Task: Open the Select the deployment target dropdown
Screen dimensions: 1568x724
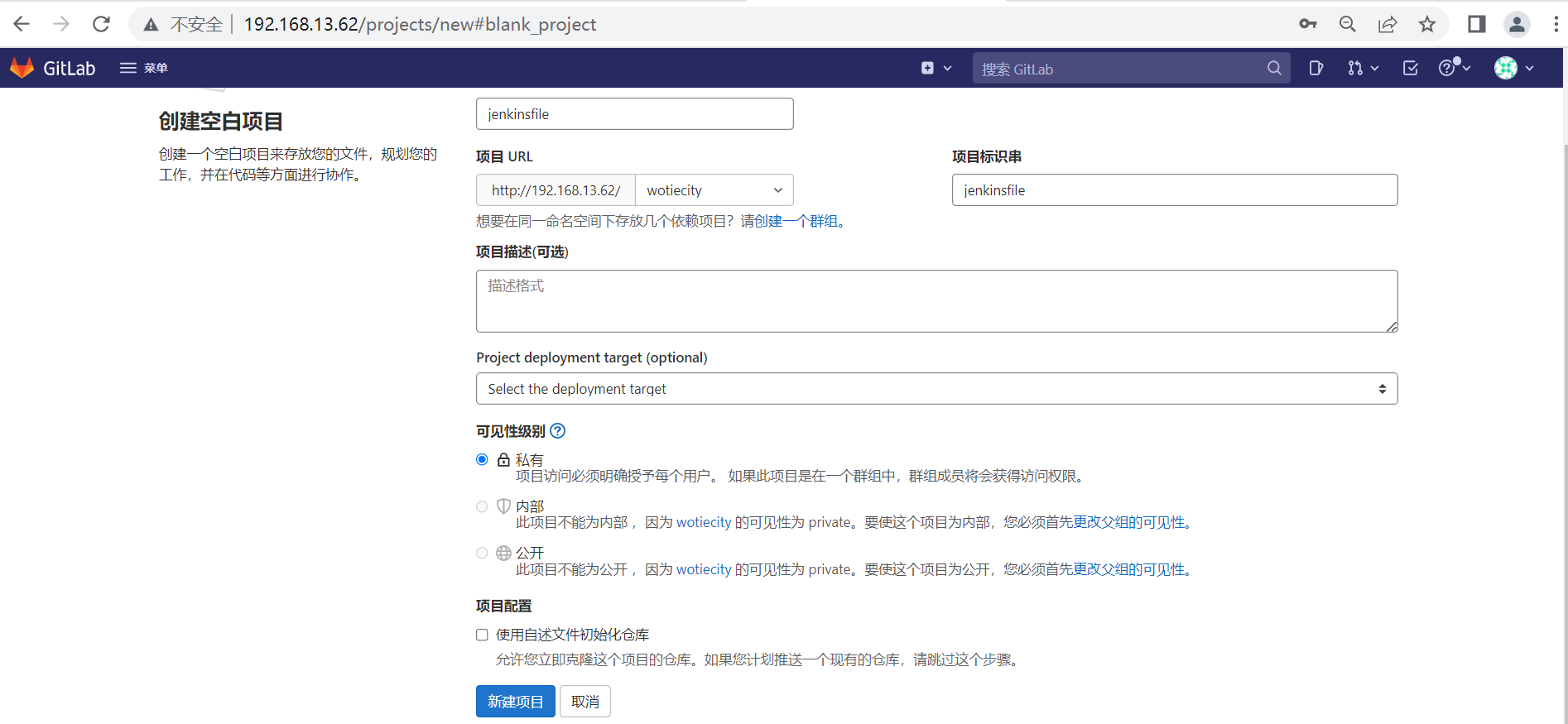Action: [x=937, y=389]
